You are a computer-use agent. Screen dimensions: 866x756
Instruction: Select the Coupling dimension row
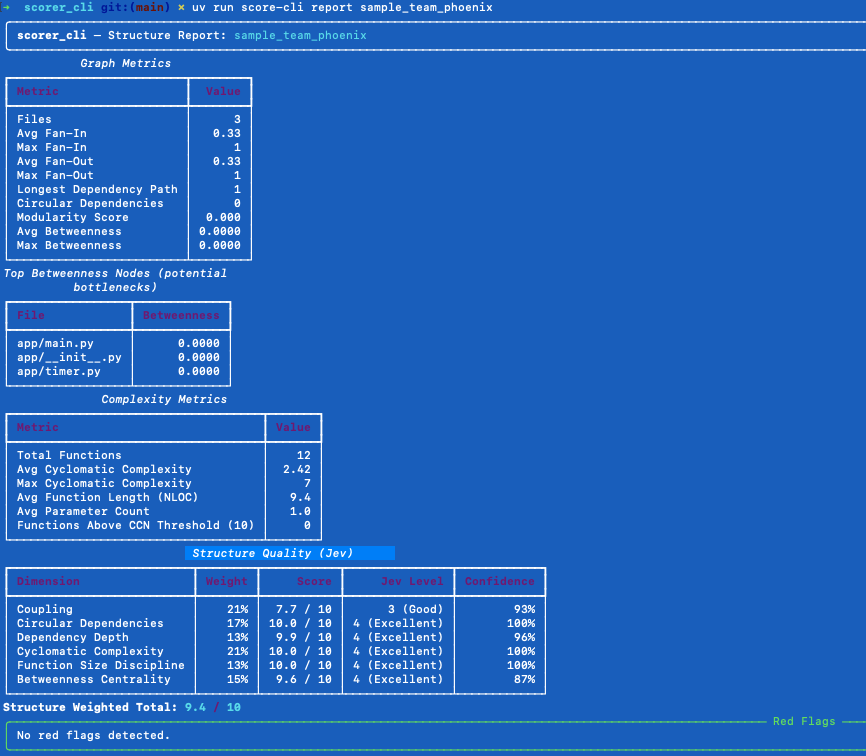(x=276, y=609)
